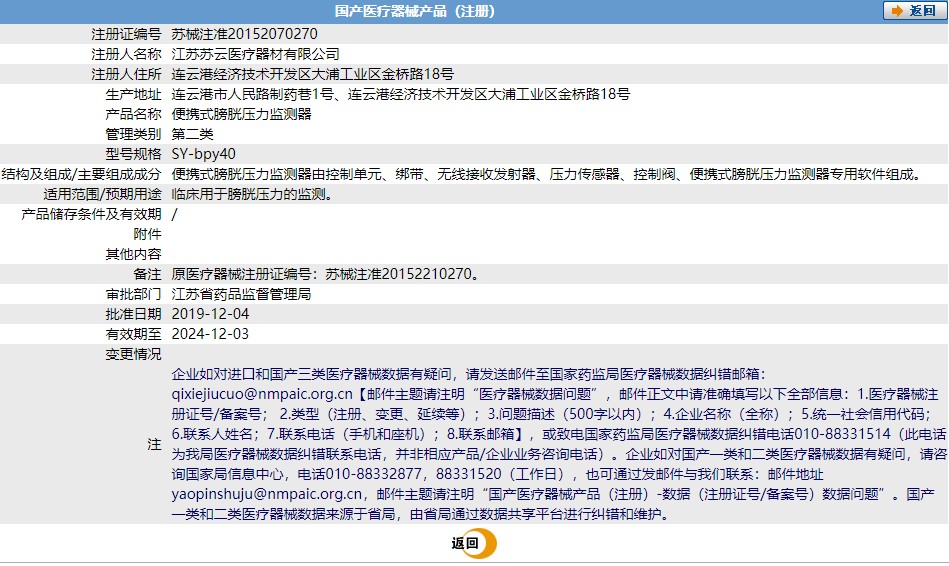
Task: Click the 附件 label
Action: (x=147, y=234)
